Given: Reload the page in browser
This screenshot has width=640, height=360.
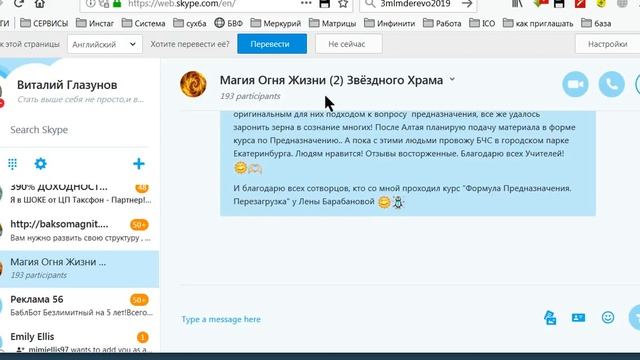Looking at the screenshot, I should click(18, 4).
